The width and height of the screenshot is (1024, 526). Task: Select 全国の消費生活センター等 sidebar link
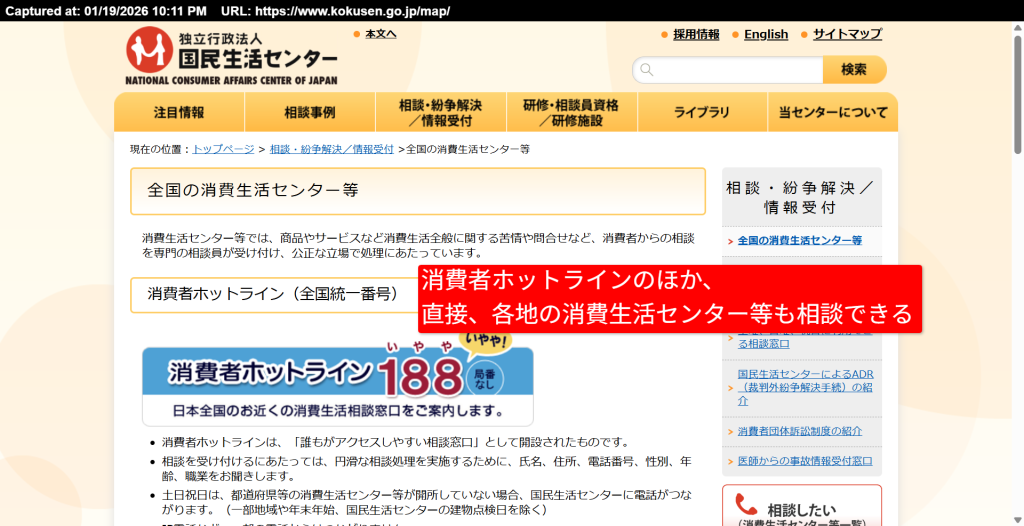coord(800,240)
